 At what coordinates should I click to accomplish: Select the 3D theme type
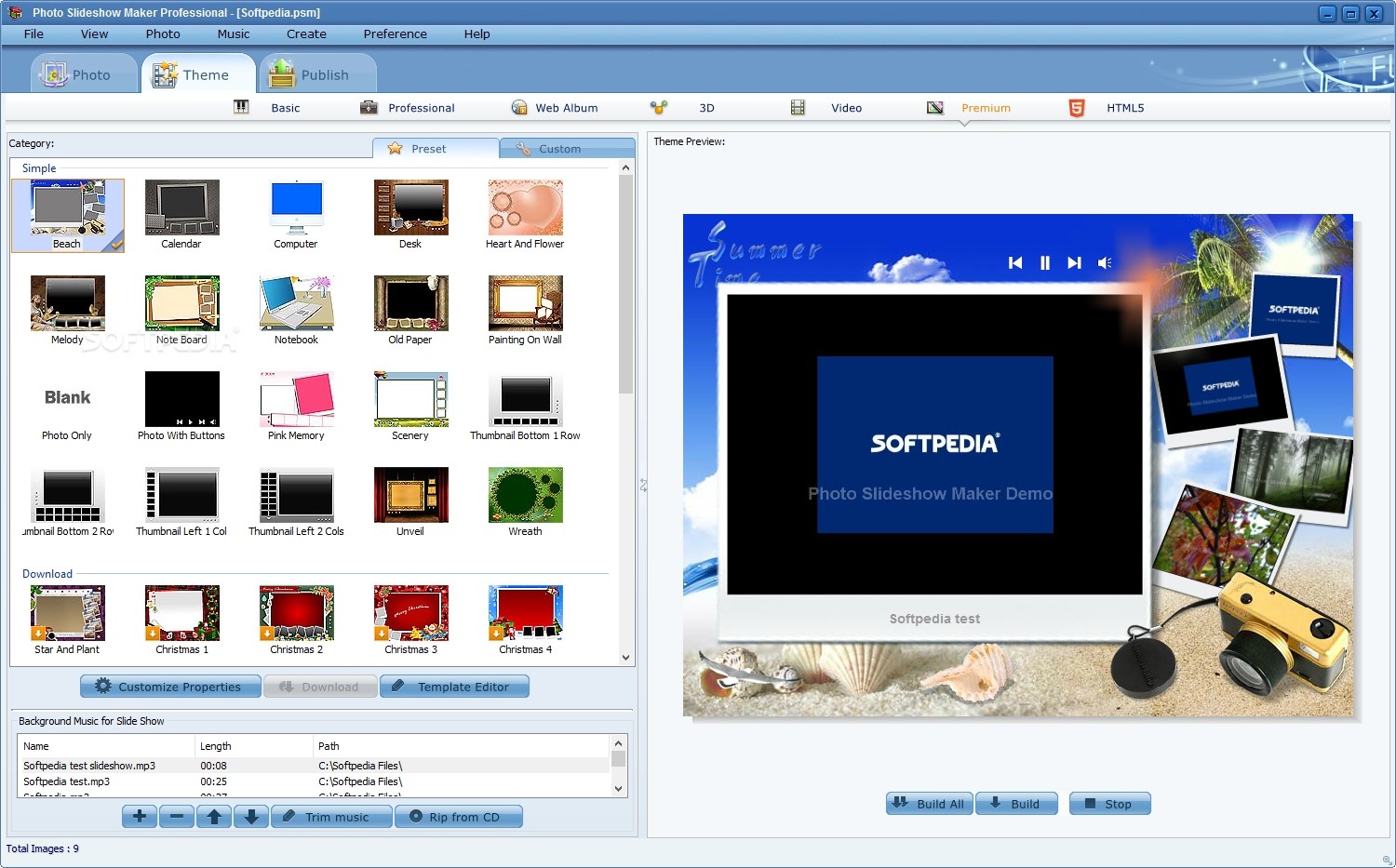682,108
